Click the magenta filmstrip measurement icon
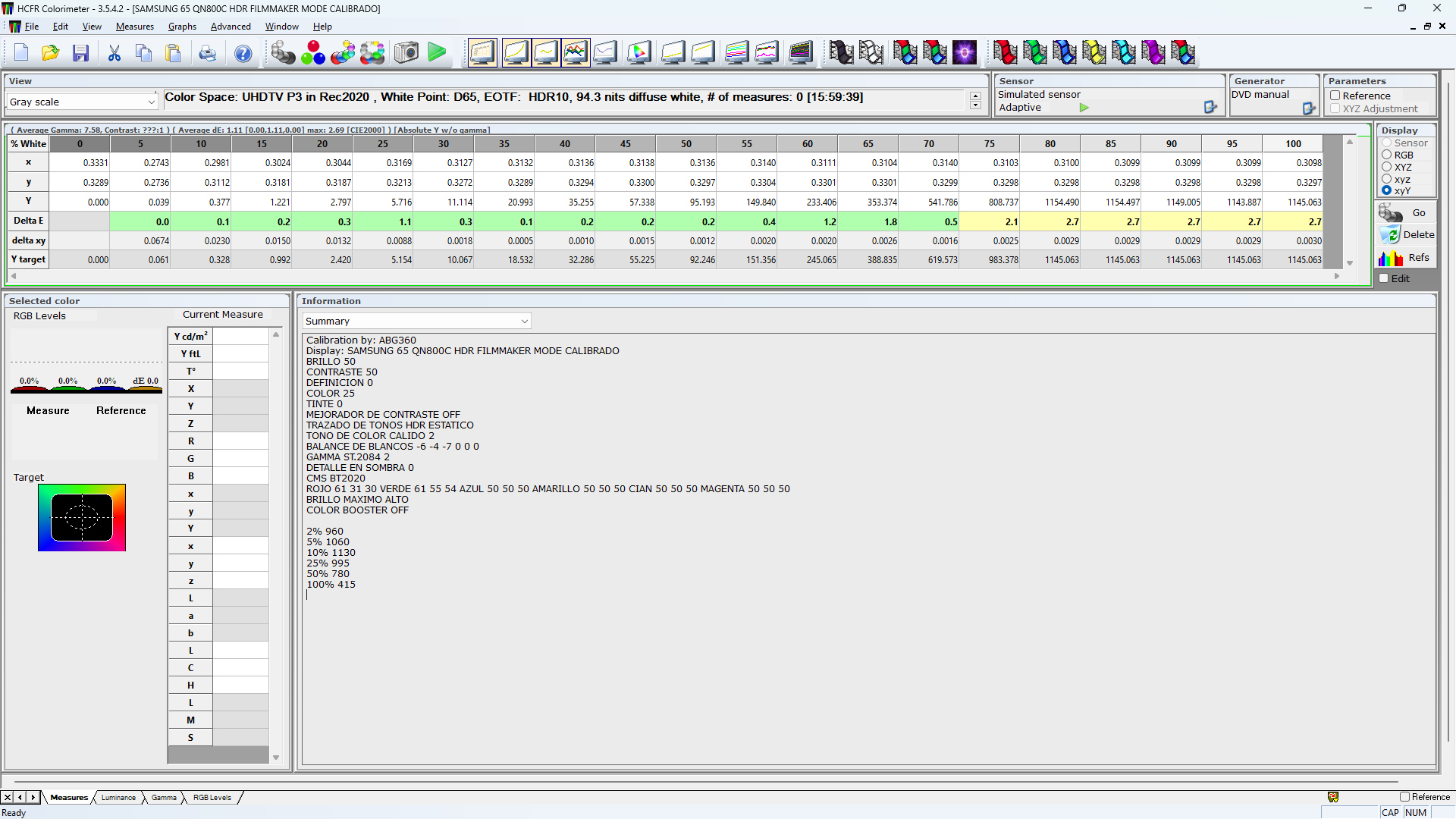 coord(1153,52)
